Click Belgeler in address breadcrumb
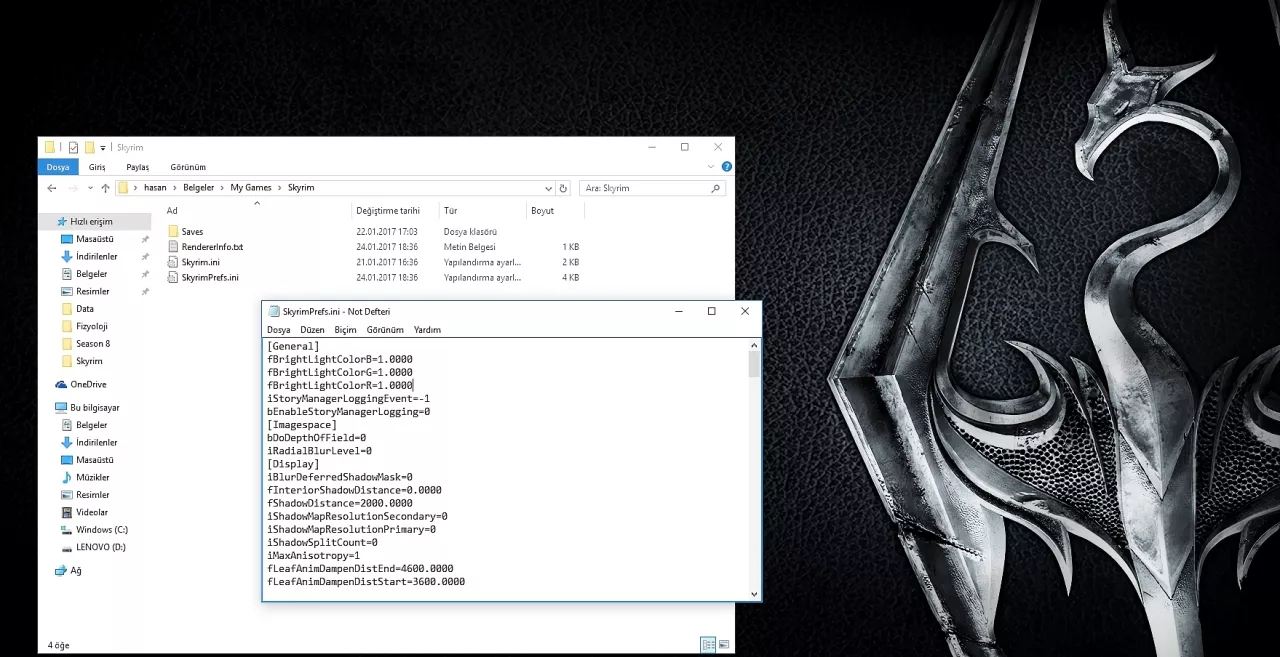1280x657 pixels. click(x=199, y=188)
